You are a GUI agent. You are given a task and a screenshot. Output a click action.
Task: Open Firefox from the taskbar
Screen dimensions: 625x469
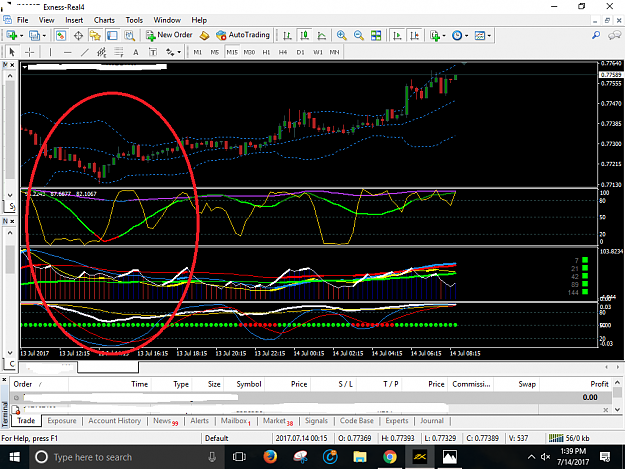tap(270, 457)
